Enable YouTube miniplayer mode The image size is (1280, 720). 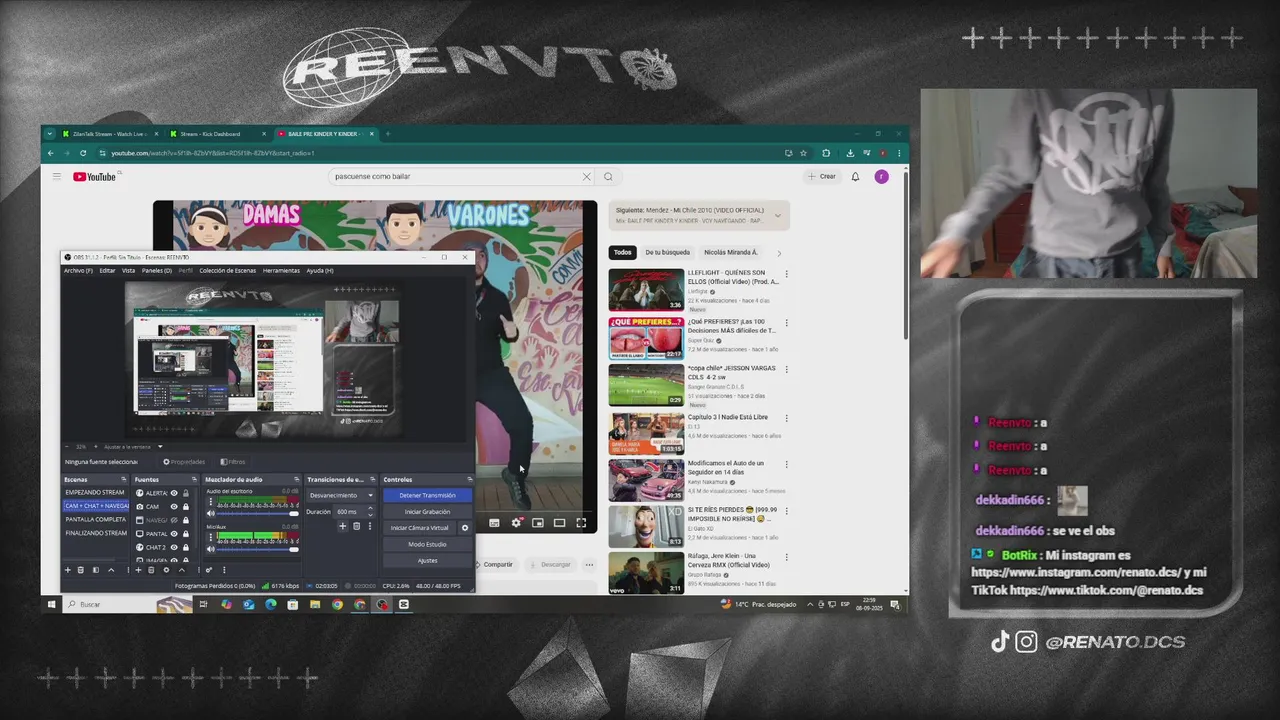click(x=538, y=522)
